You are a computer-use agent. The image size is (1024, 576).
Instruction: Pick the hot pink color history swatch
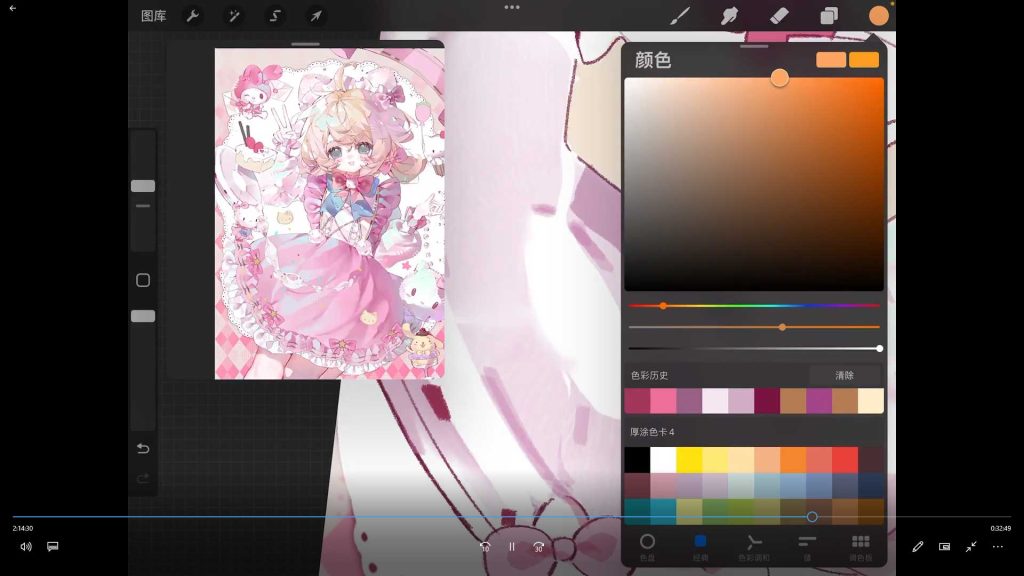click(663, 401)
